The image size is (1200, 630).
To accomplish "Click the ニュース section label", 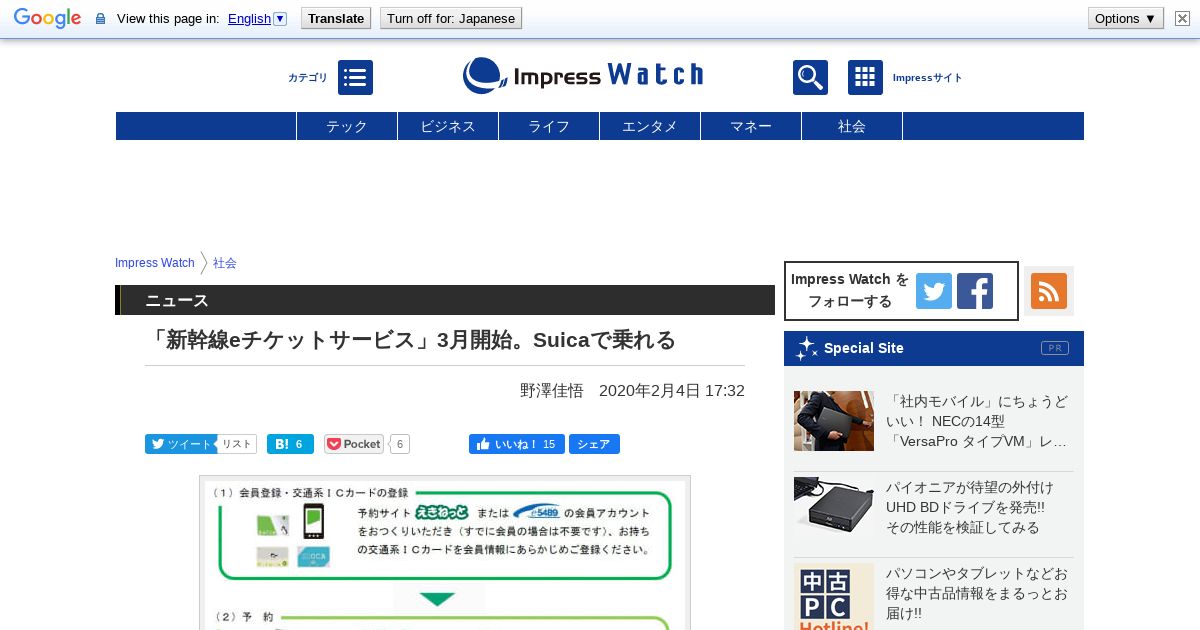I will coord(177,300).
